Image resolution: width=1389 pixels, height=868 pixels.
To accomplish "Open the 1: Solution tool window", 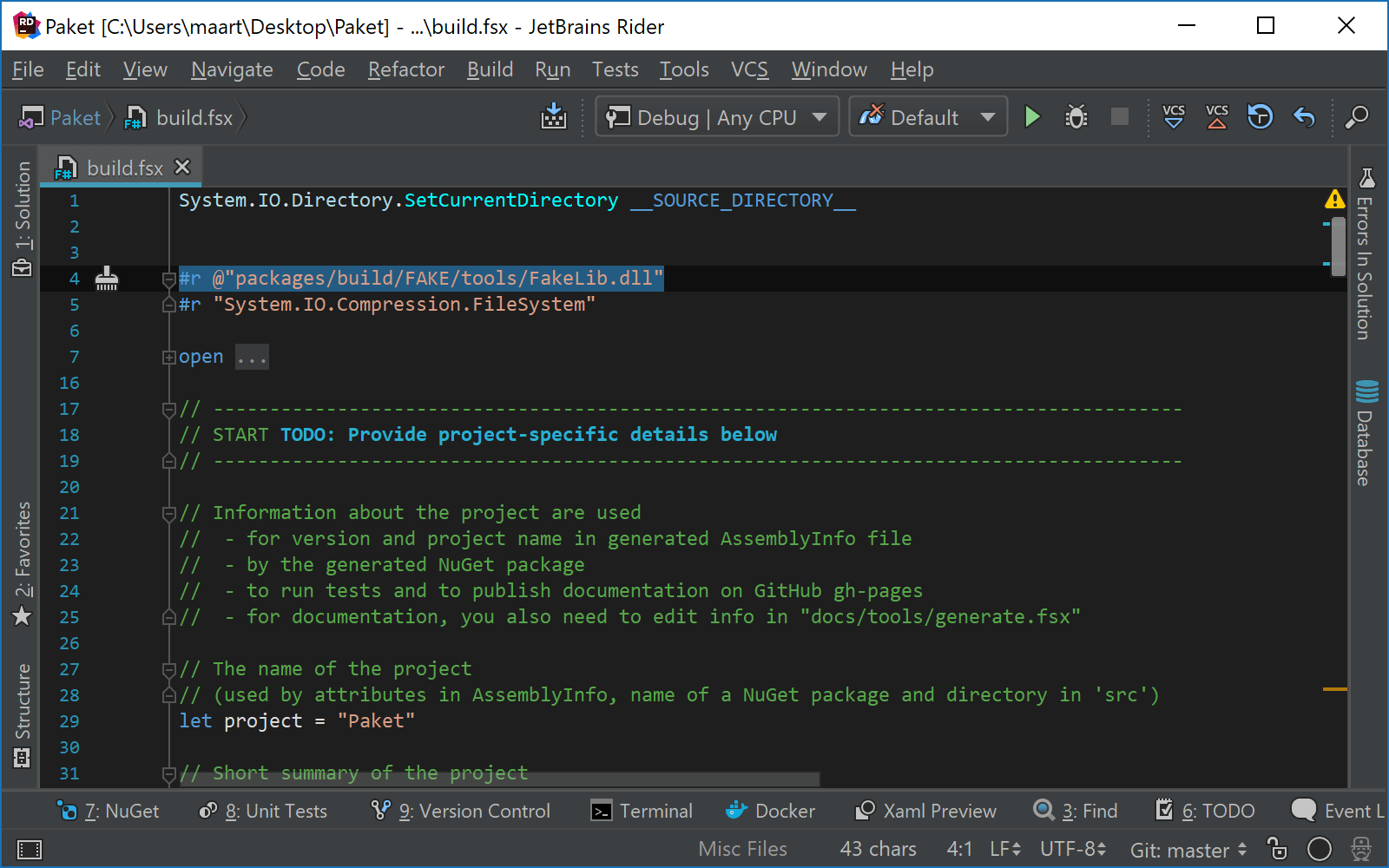I will coord(23,219).
